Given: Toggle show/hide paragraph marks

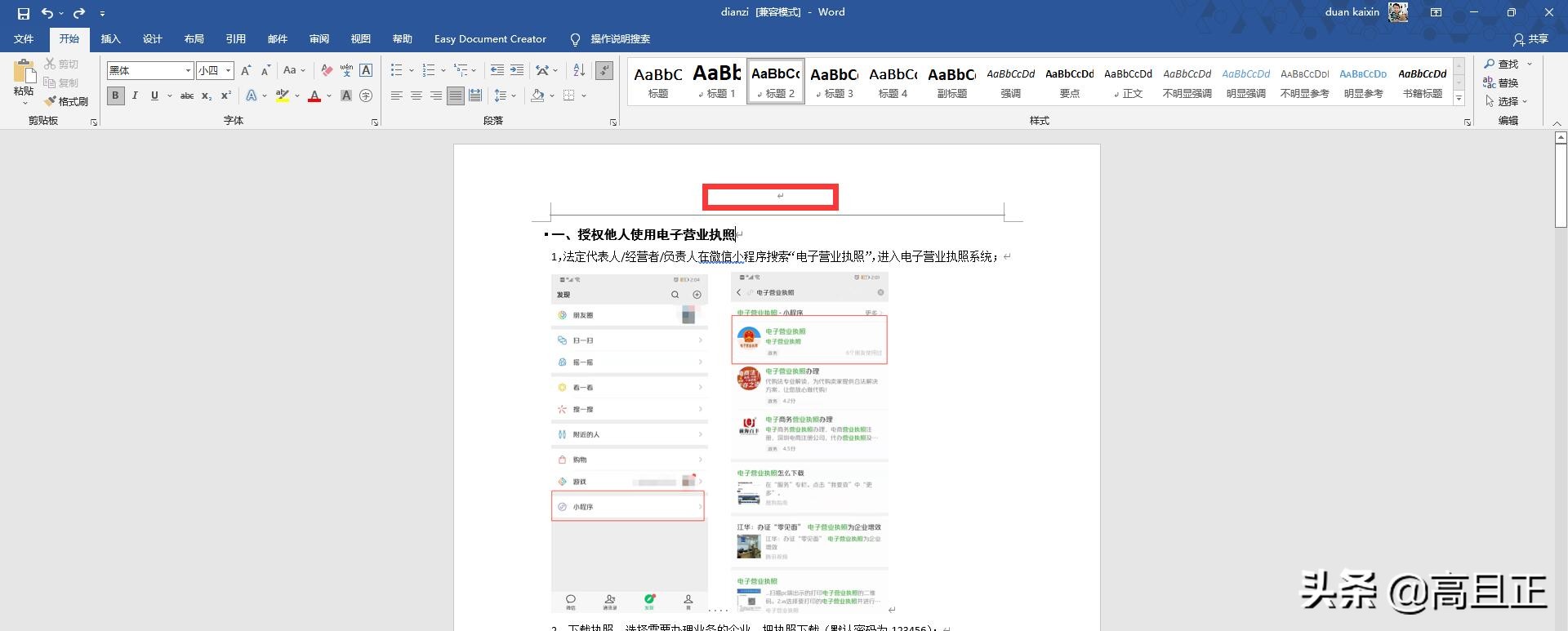Looking at the screenshot, I should [604, 71].
